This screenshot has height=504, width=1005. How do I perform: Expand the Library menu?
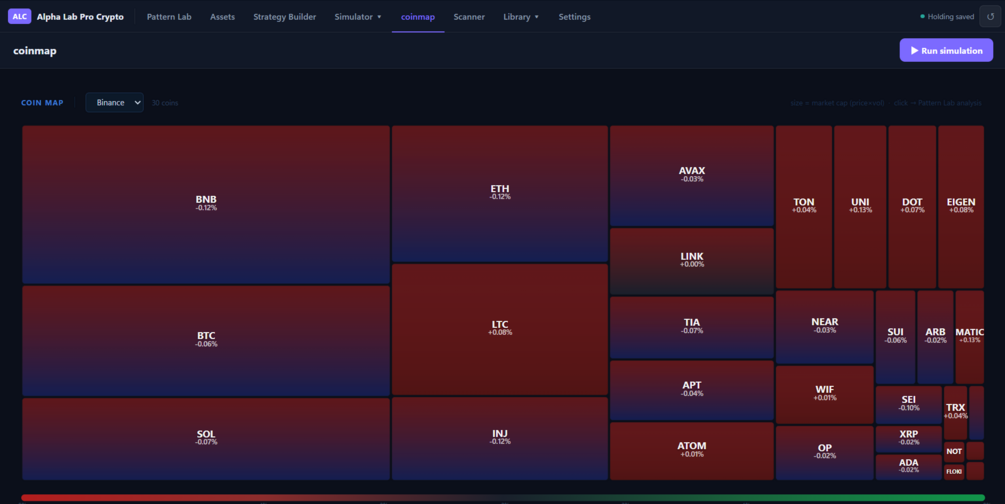point(521,17)
